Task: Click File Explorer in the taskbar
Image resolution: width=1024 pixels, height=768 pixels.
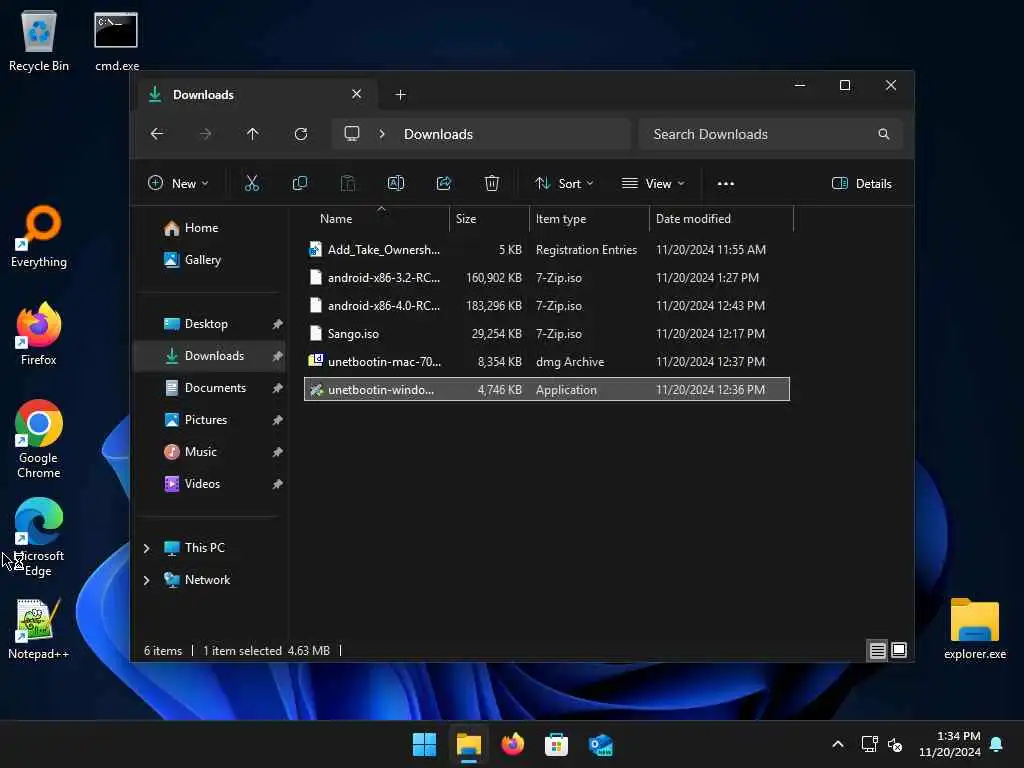Action: 468,744
